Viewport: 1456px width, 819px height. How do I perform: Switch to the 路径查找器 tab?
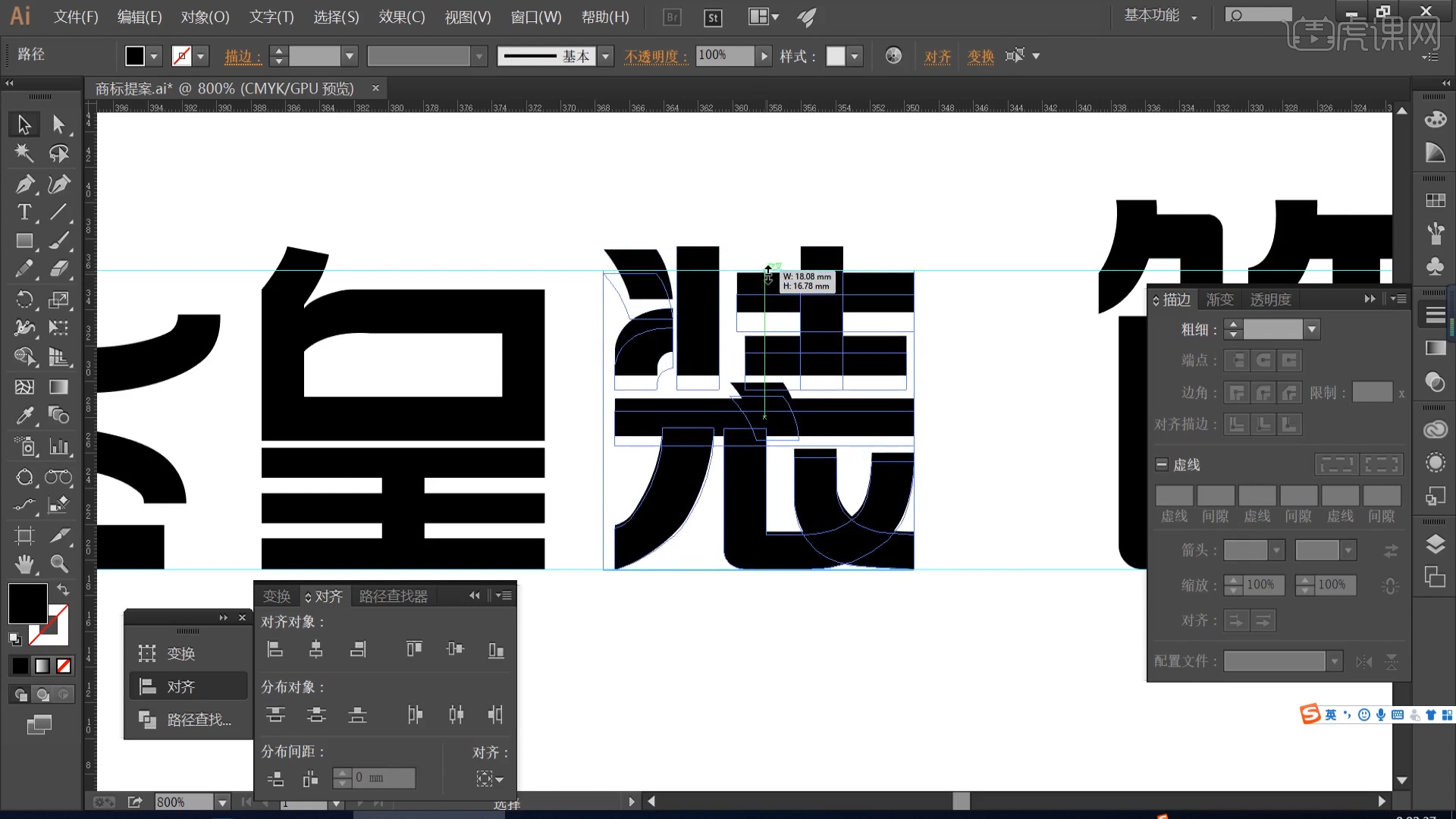tap(393, 596)
